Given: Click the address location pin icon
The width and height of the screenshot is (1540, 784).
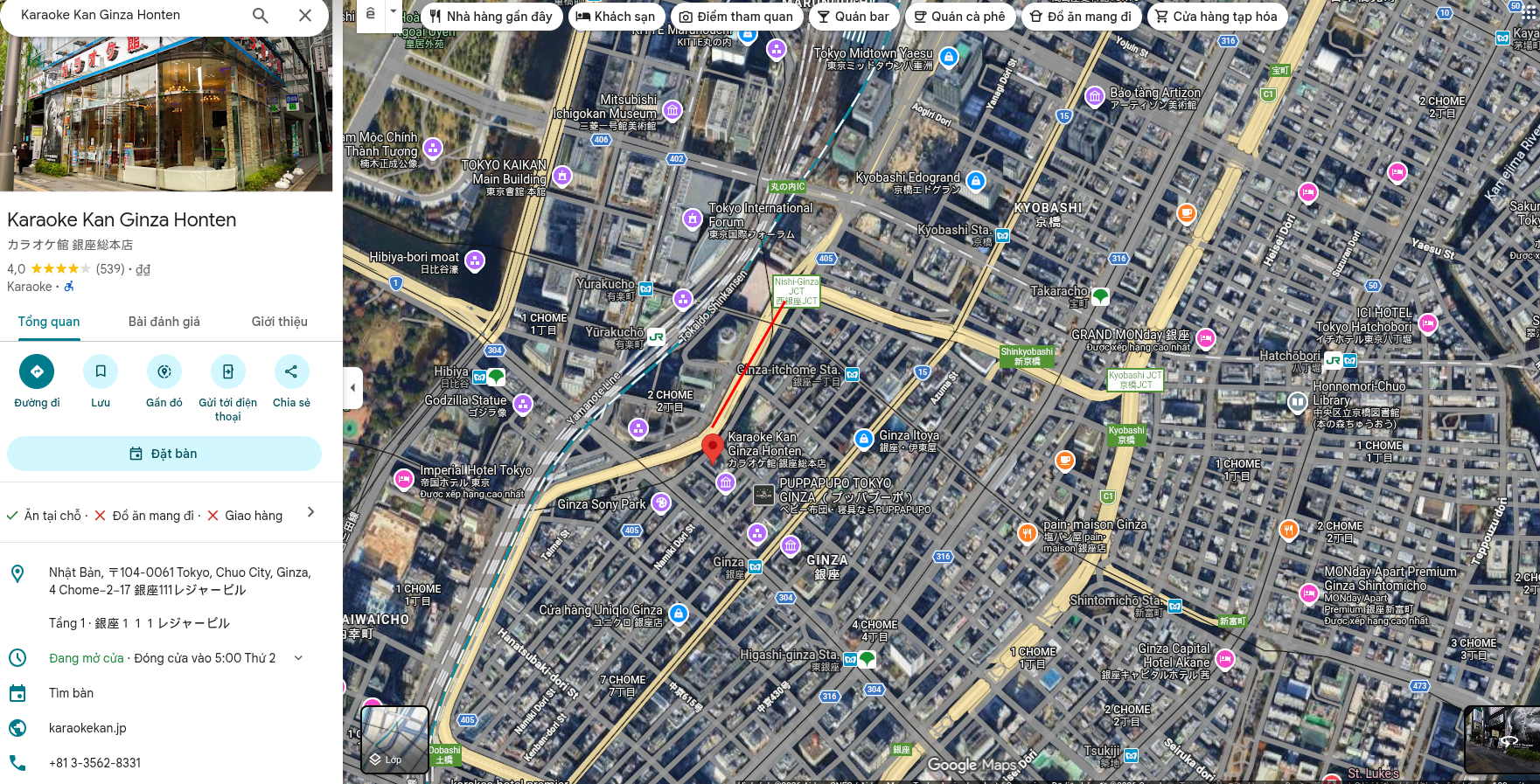Looking at the screenshot, I should [x=17, y=573].
